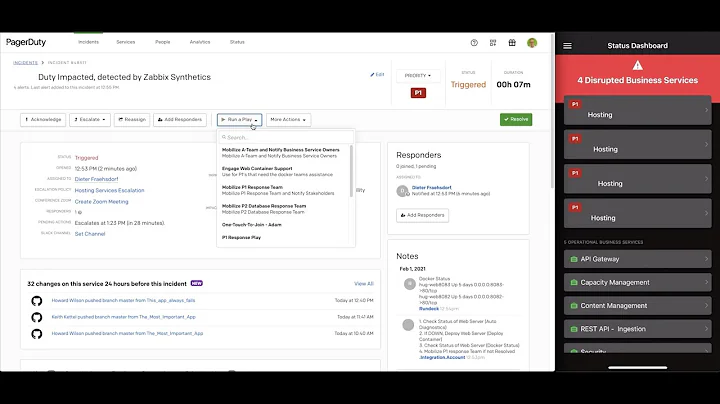Open the Escalate dropdown

(x=90, y=119)
